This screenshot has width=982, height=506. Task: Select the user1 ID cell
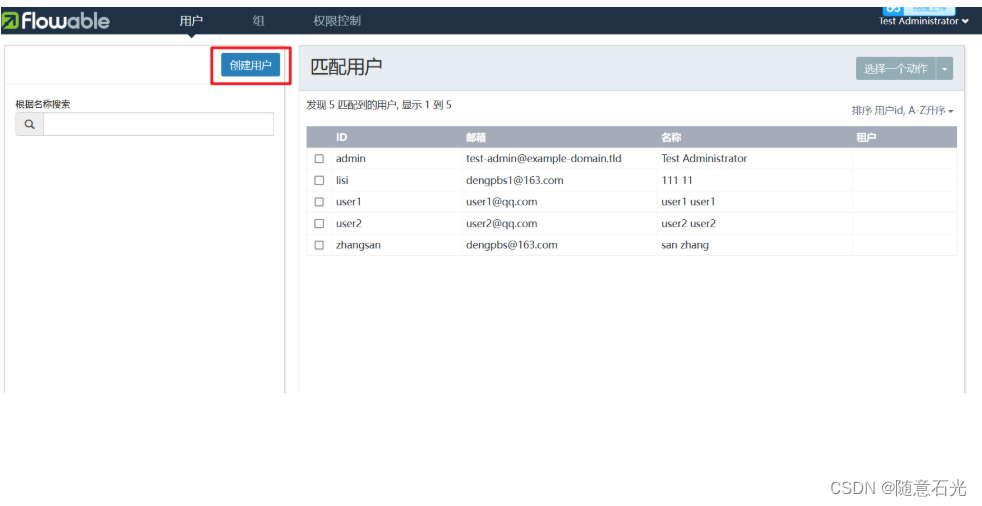(349, 202)
